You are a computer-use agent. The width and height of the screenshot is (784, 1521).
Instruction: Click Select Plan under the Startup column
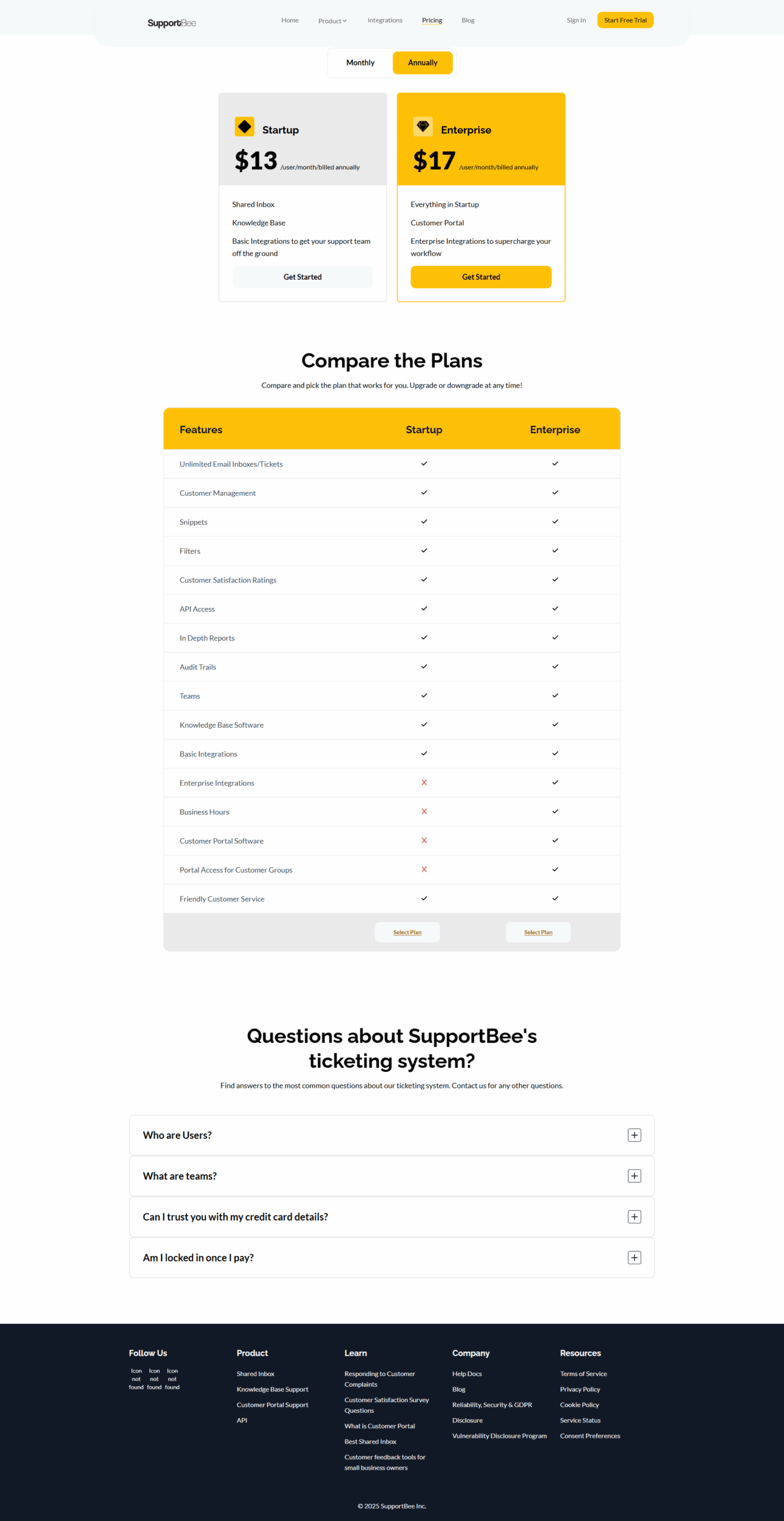click(407, 932)
